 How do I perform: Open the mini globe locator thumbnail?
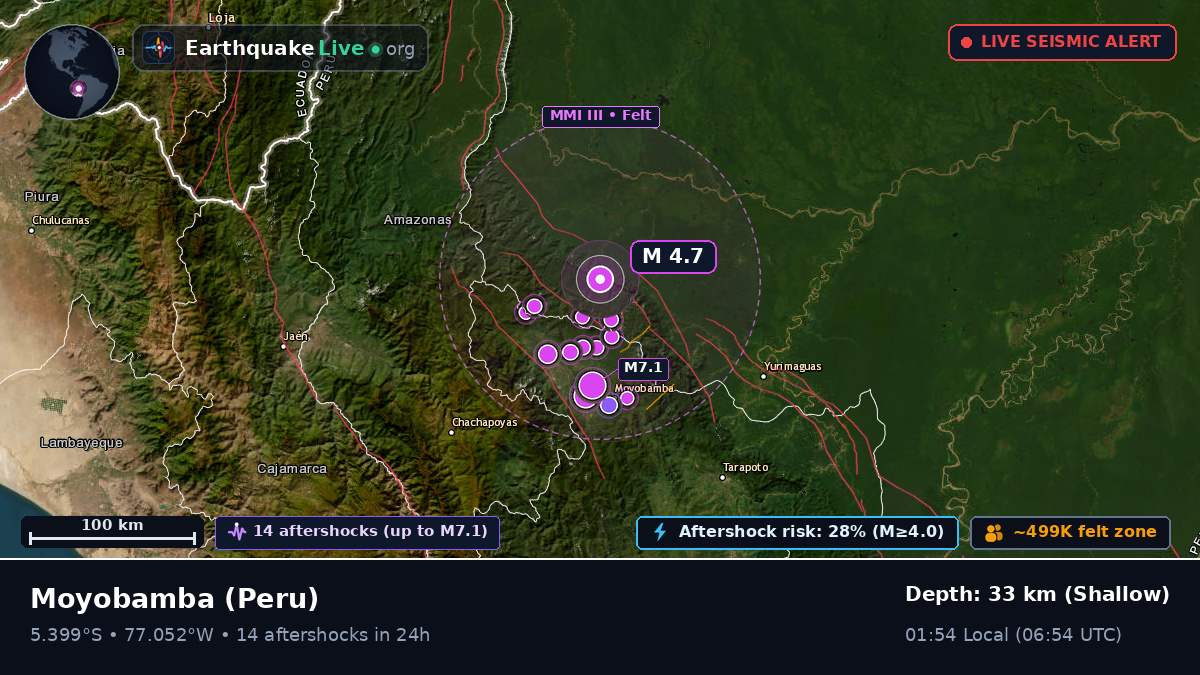pos(72,72)
